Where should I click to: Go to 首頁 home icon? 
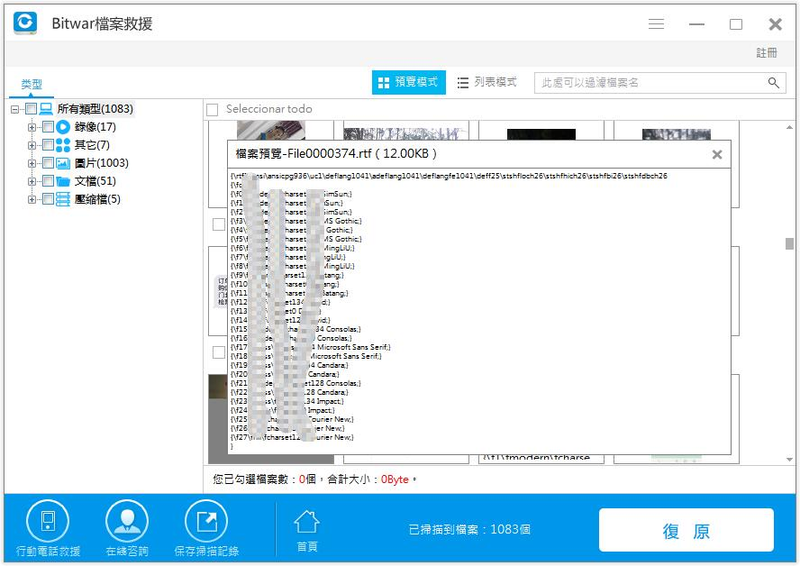click(307, 522)
